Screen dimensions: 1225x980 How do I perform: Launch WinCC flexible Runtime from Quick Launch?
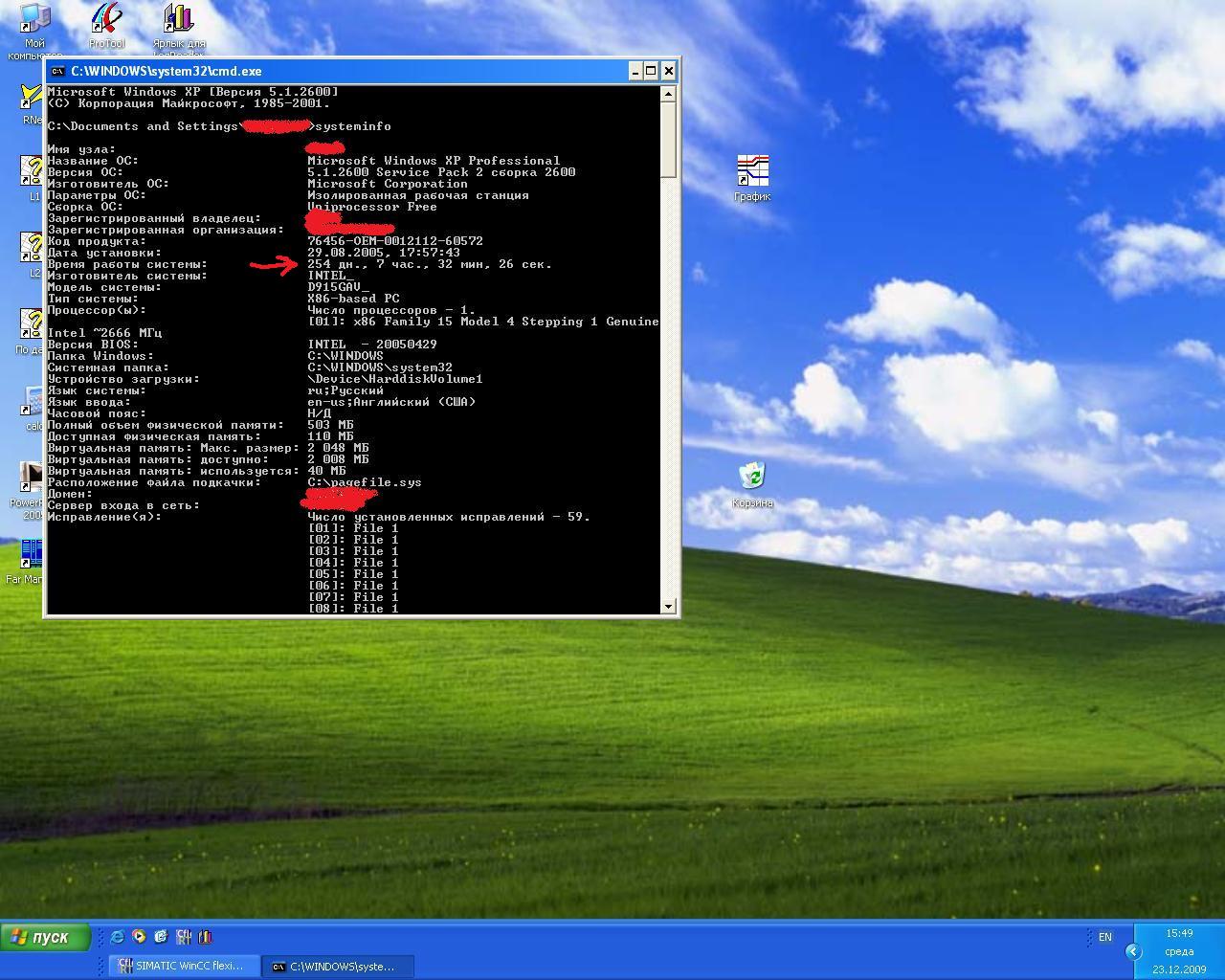(183, 937)
